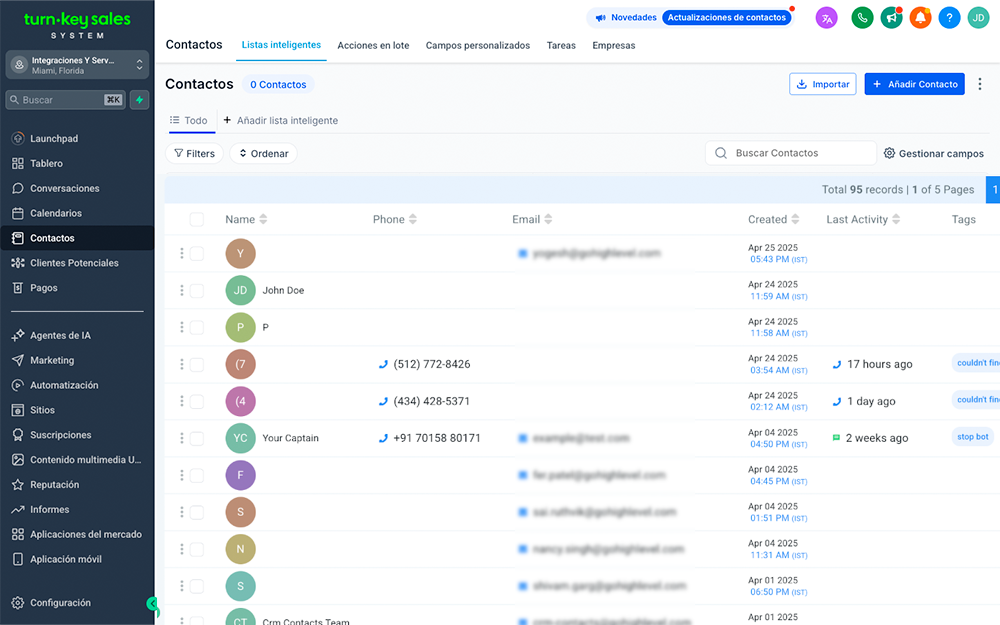This screenshot has height=625, width=1000.
Task: Click Actualizaciones de contactos pill
Action: pyautogui.click(x=726, y=18)
